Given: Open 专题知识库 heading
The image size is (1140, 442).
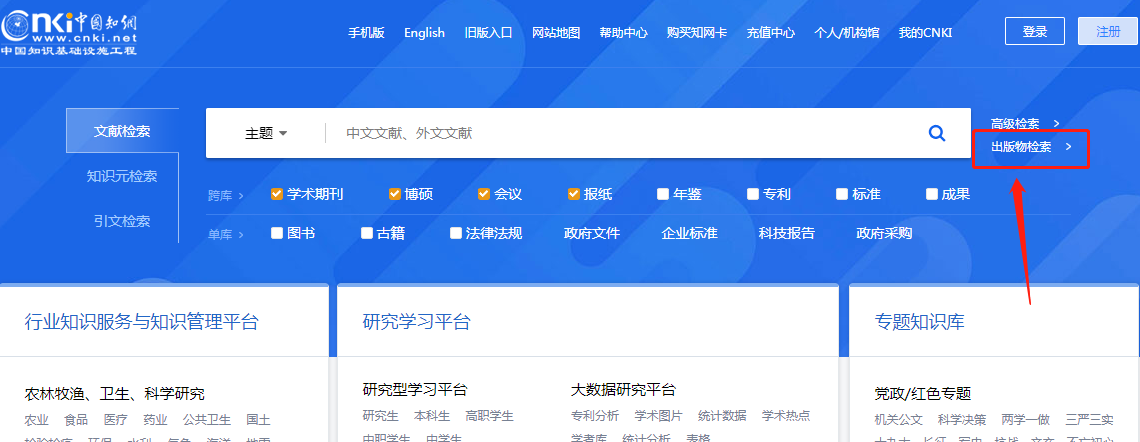Looking at the screenshot, I should [920, 322].
